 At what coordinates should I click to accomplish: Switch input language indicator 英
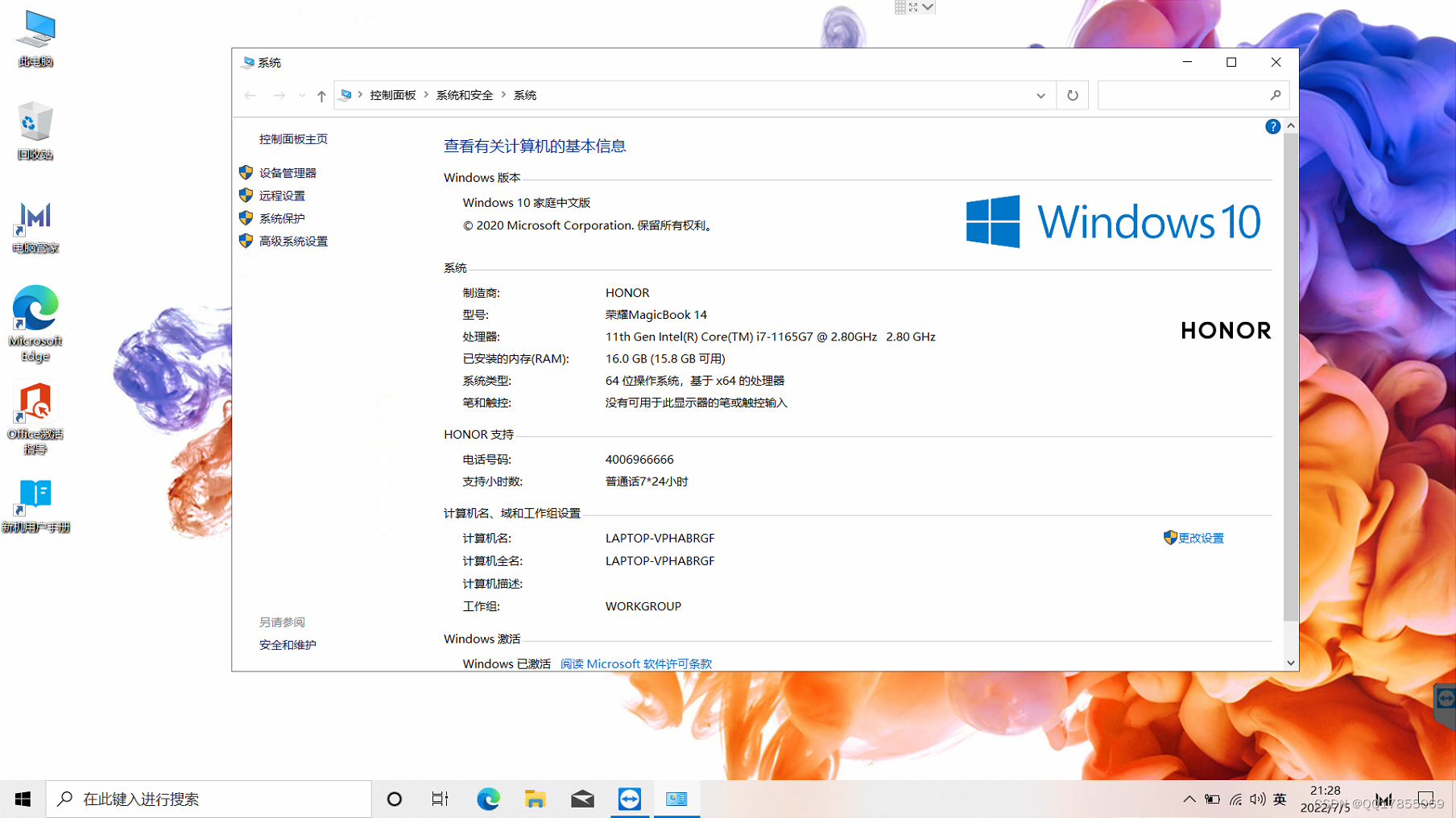(1280, 799)
